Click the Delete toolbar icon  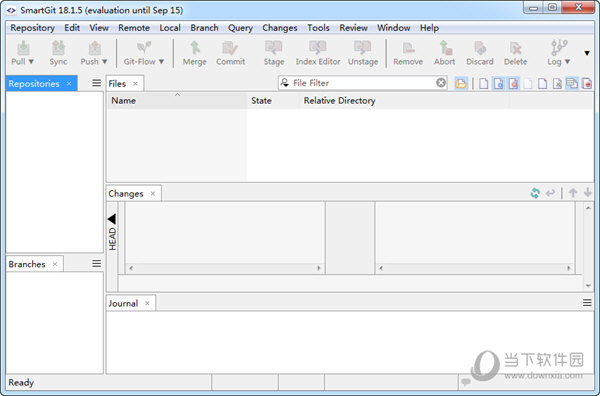[x=515, y=48]
